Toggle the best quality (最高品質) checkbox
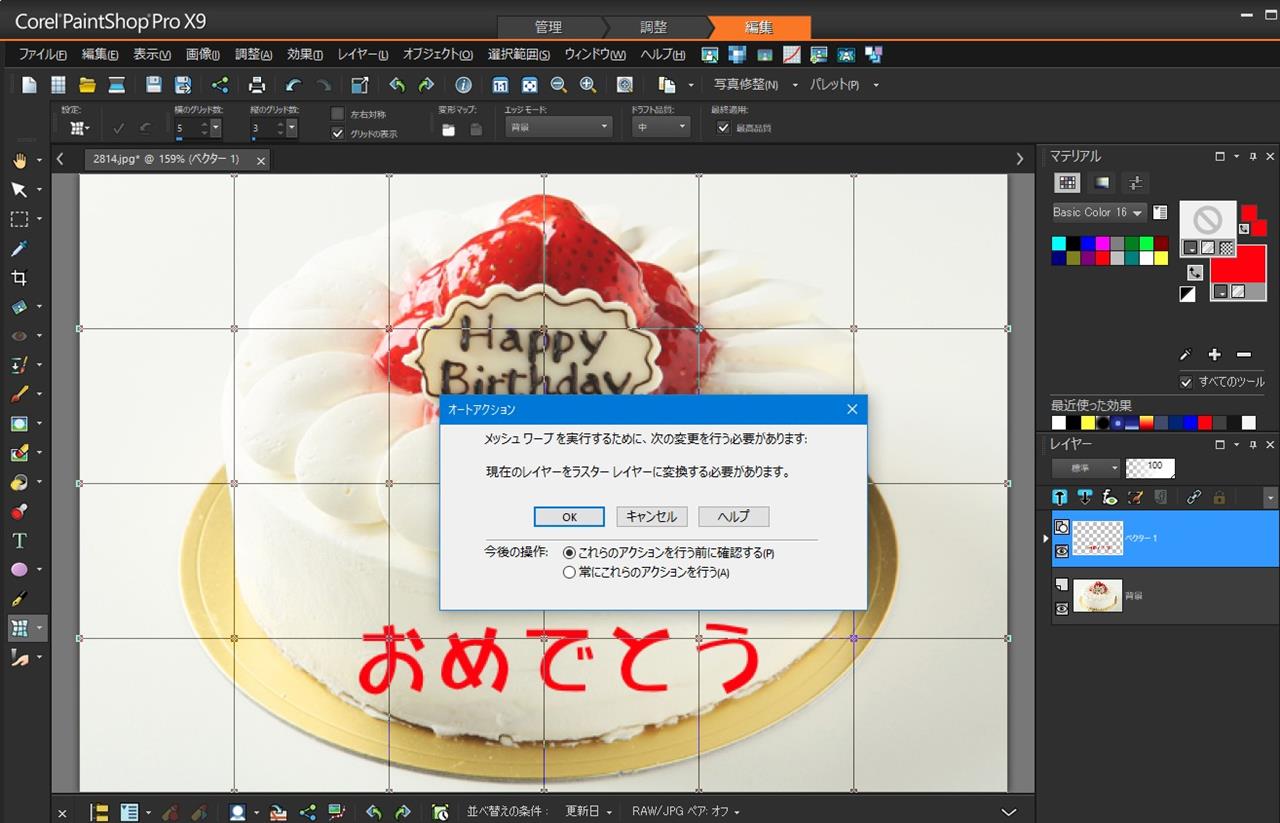 coord(723,128)
